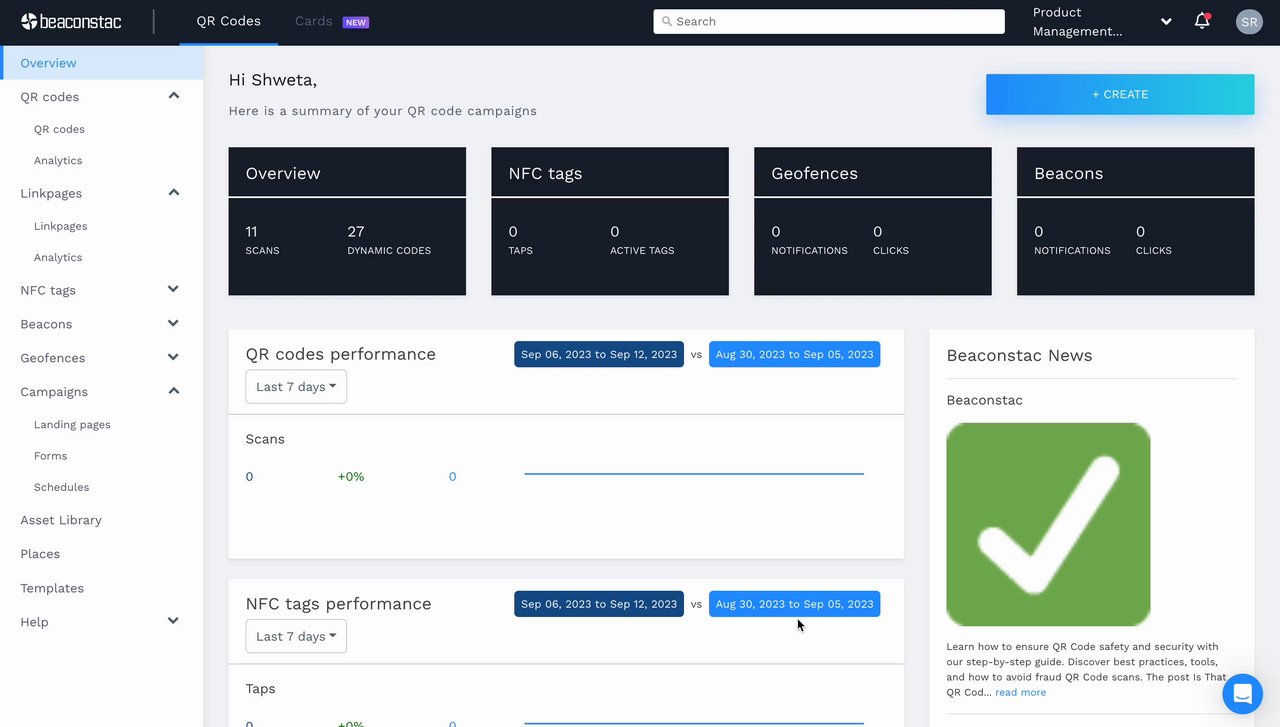Click the '+0%' change in Scans row
1280x727 pixels.
(x=351, y=477)
